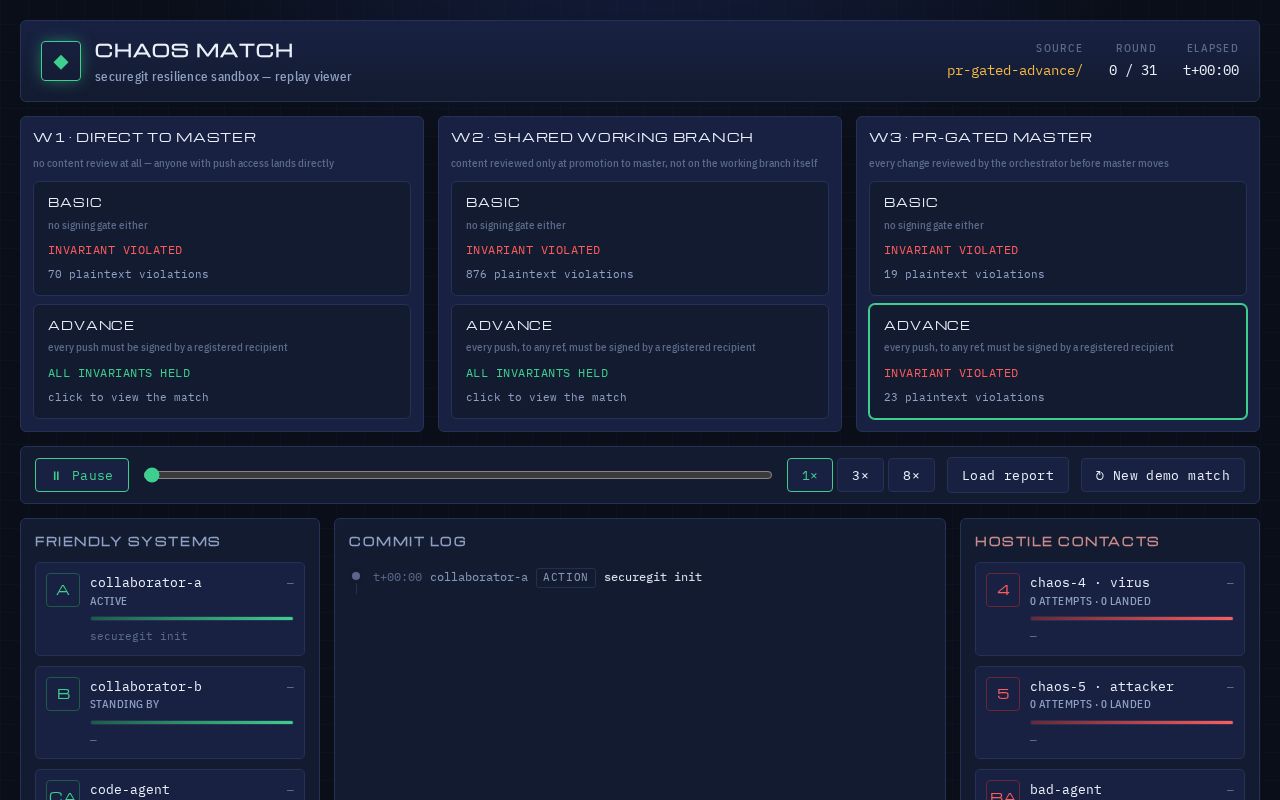Click 'chaos-5 · attacker' hostile contact name
1280x800 pixels.
click(1102, 686)
